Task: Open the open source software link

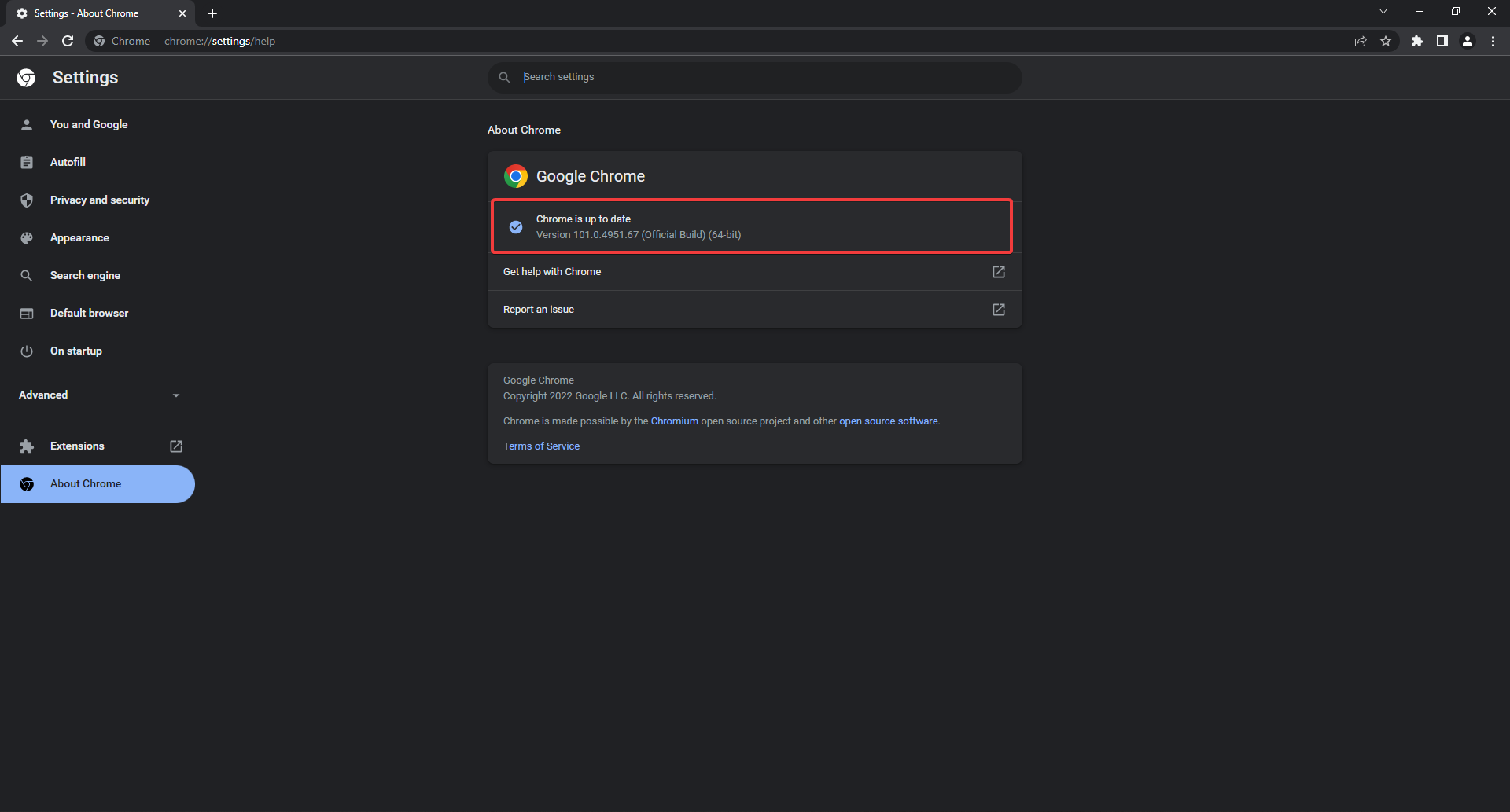Action: [889, 421]
